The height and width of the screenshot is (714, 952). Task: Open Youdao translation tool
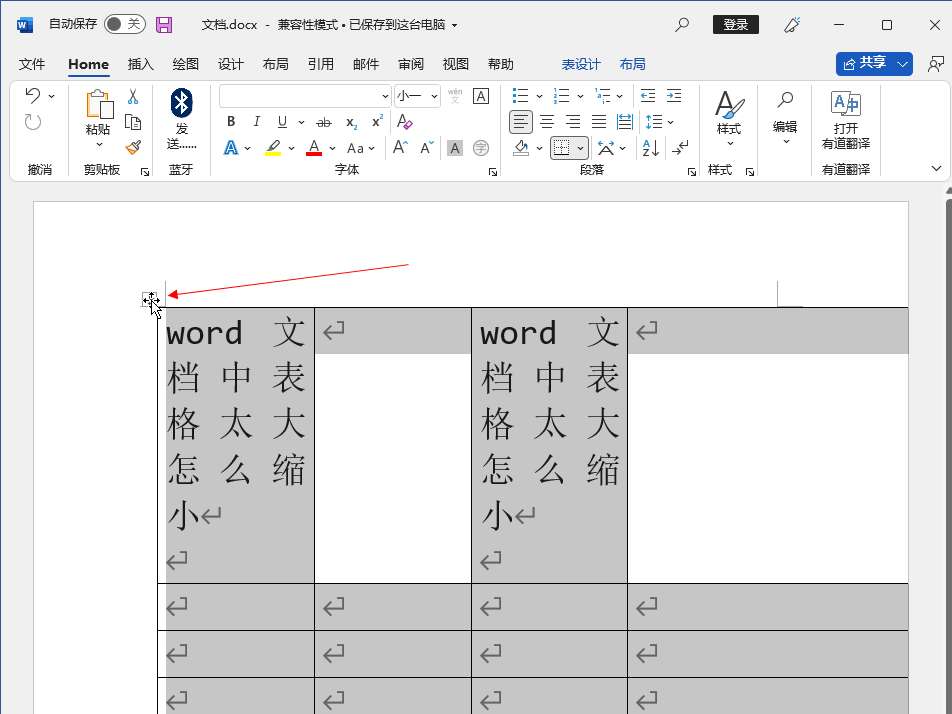(x=846, y=119)
